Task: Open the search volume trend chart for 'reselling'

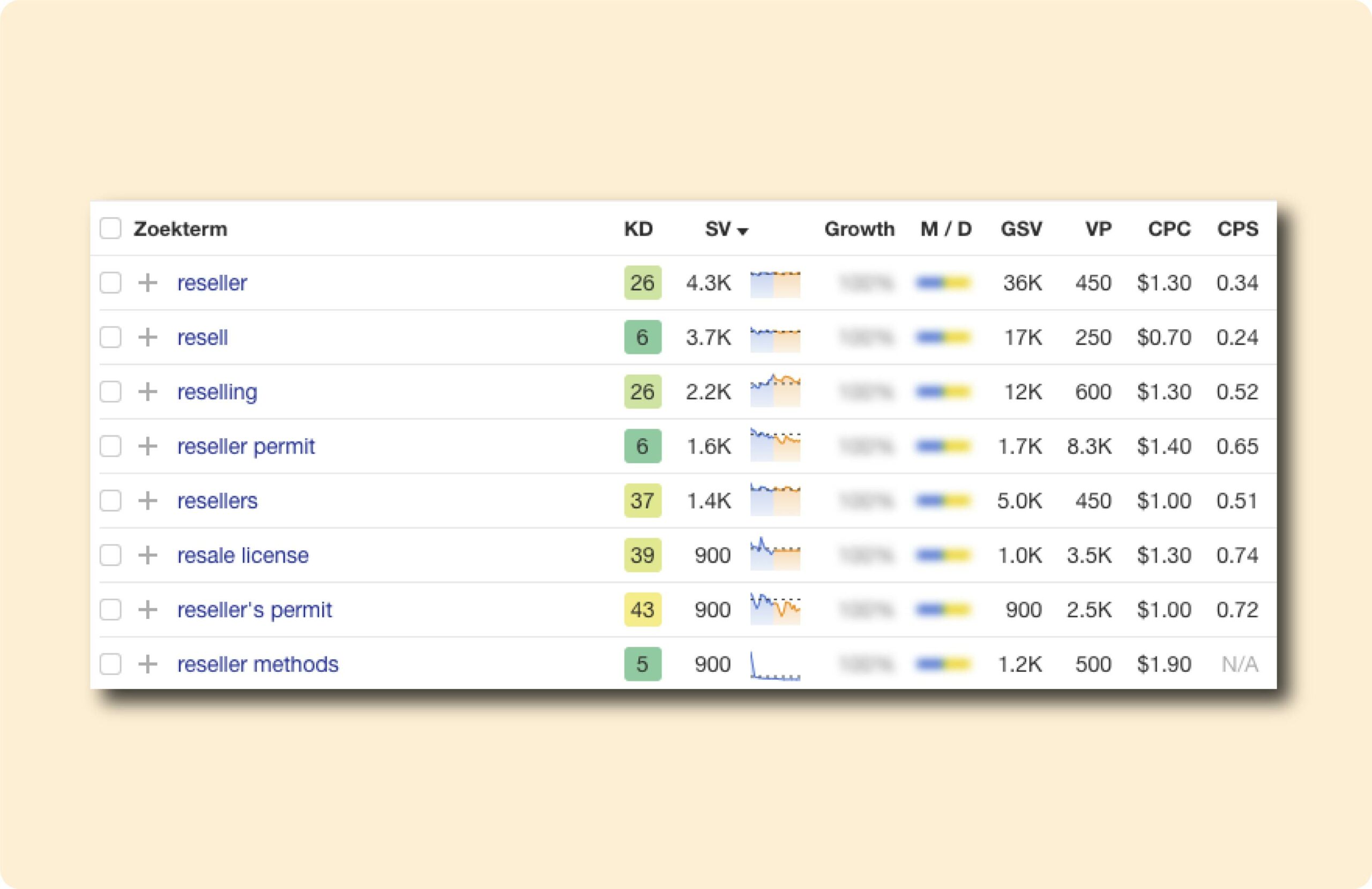Action: click(x=775, y=391)
